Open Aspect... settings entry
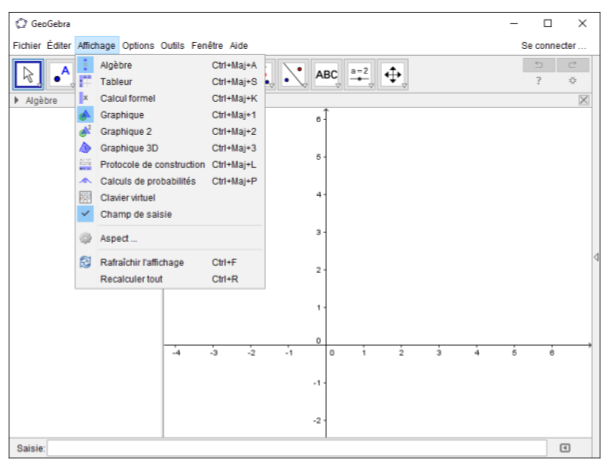 pyautogui.click(x=170, y=238)
